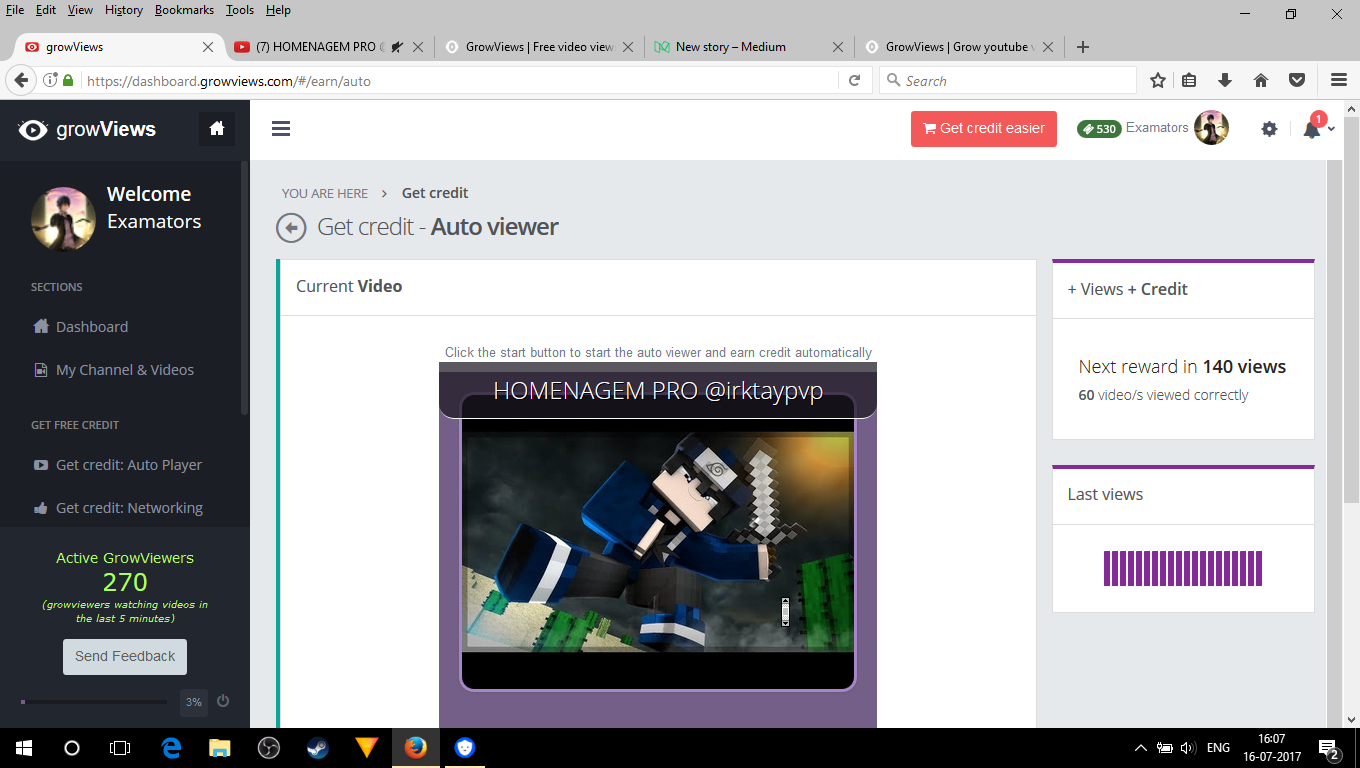The width and height of the screenshot is (1360, 768).
Task: Close the growViews browser tab
Action: (208, 47)
